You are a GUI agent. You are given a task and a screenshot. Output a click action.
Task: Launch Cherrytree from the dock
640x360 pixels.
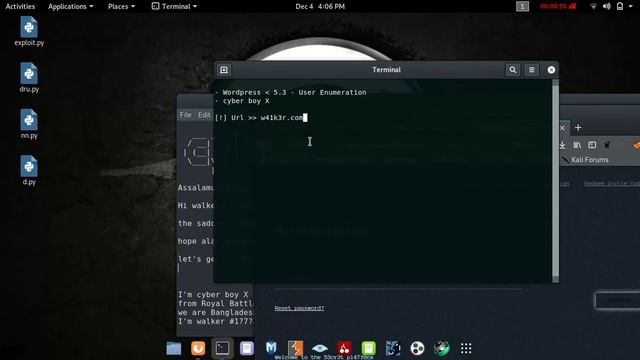point(344,348)
